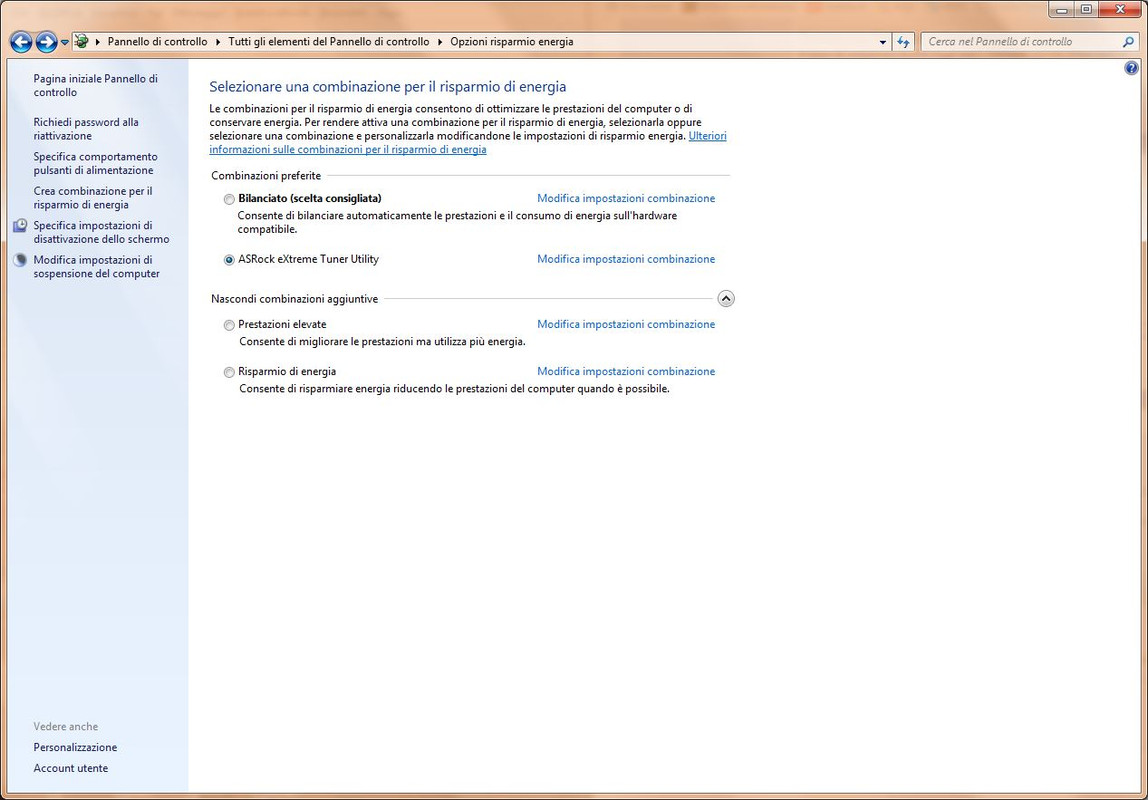Viewport: 1148px width, 800px height.
Task: Open Tutti gli elementi del Pannello di controllo
Action: tap(329, 42)
